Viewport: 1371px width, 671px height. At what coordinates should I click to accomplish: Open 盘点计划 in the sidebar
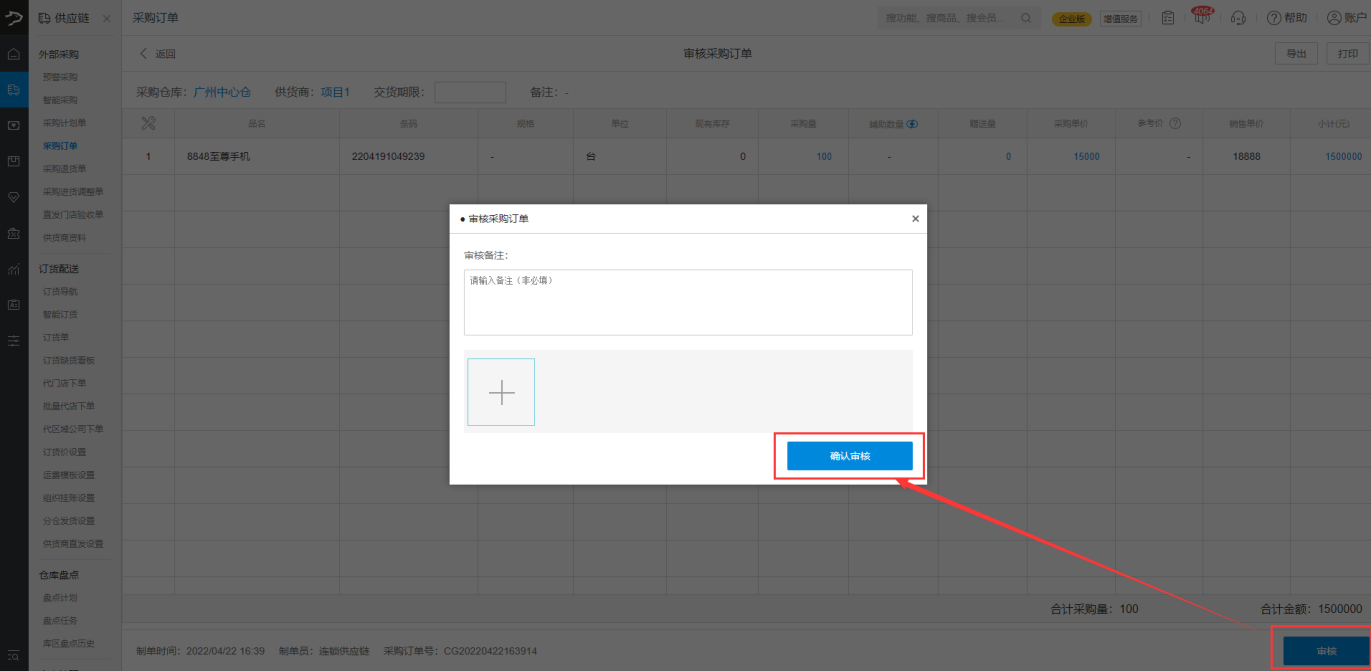(60, 598)
